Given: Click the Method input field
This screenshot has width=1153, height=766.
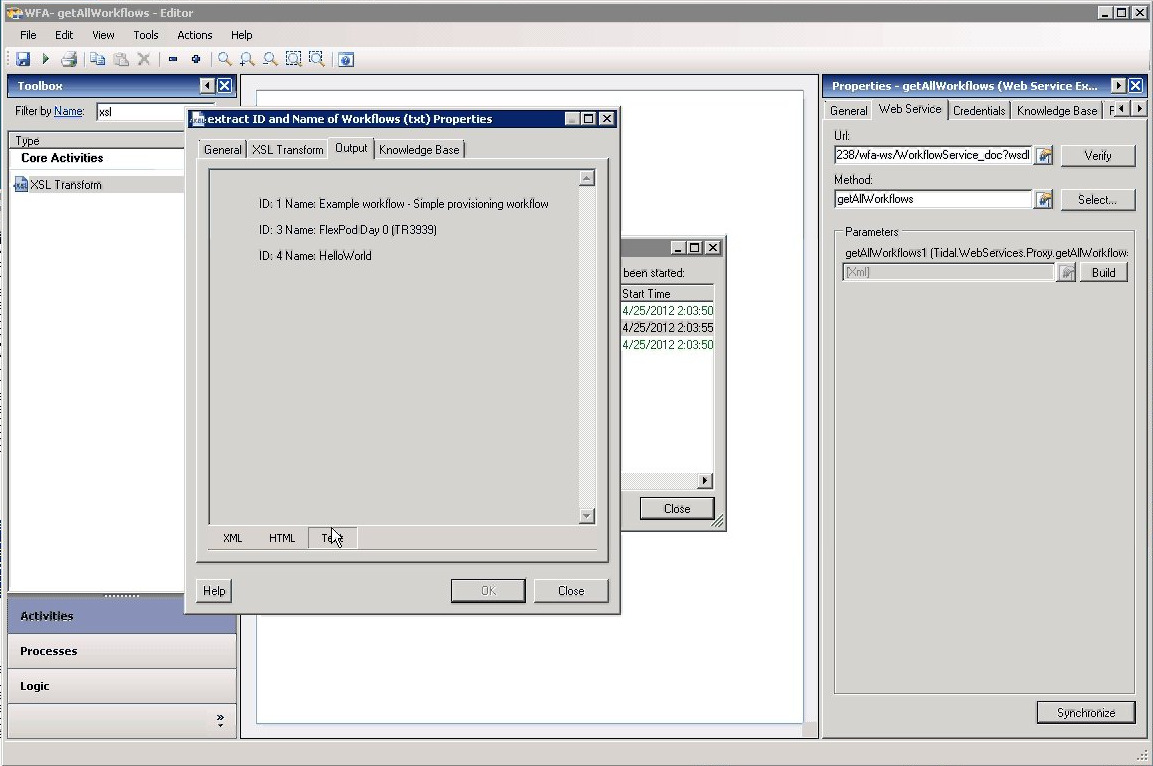Looking at the screenshot, I should (x=933, y=199).
